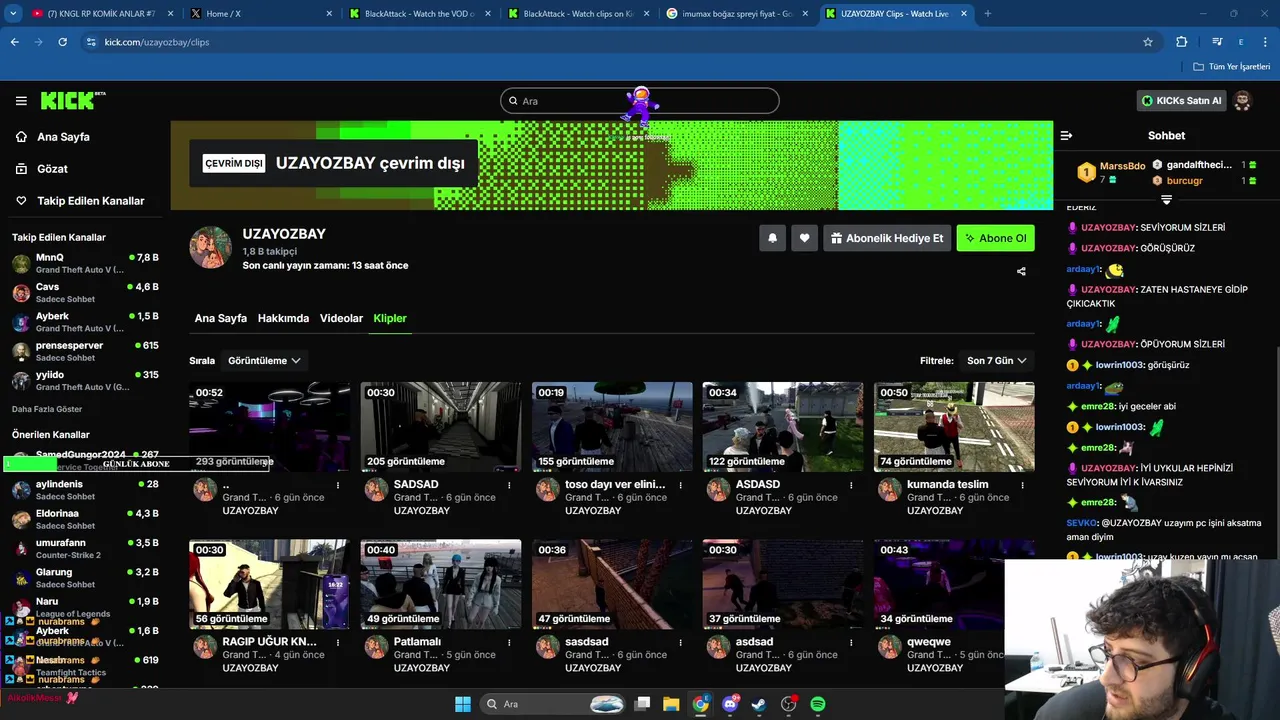
Task: Switch to the Videolar tab
Action: (341, 318)
